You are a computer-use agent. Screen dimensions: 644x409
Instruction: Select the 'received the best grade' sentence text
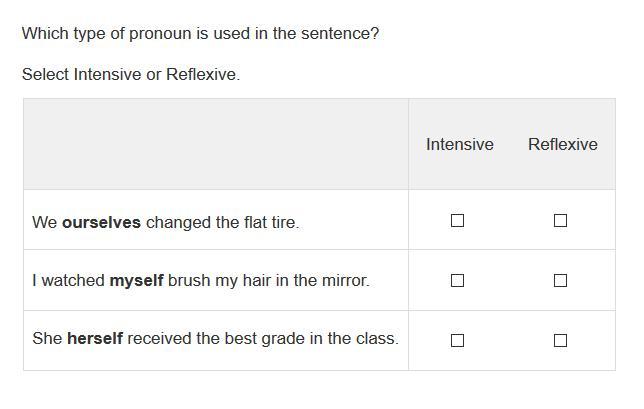215,339
